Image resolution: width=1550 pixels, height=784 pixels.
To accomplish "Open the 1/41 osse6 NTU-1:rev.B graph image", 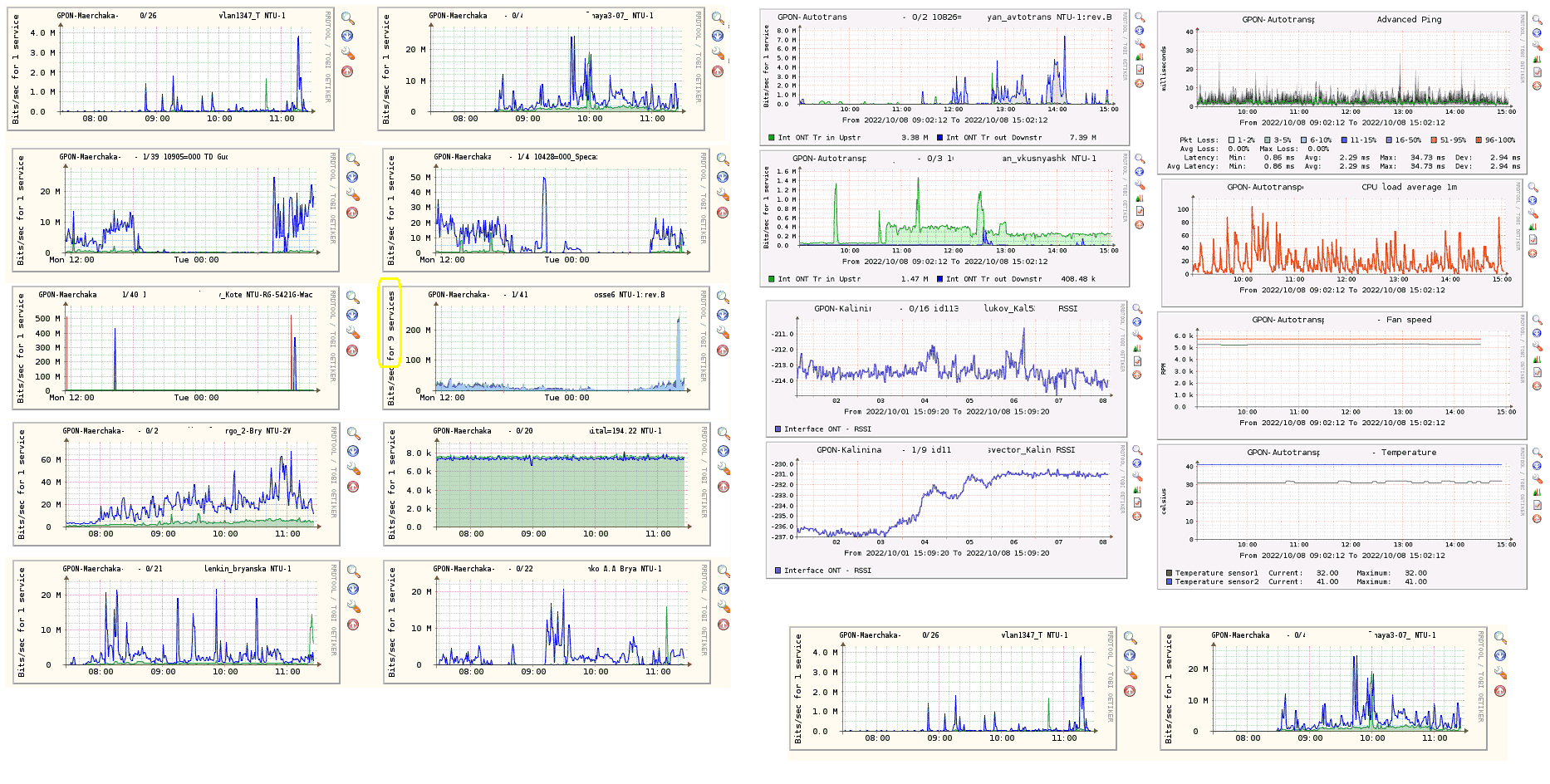I will [546, 348].
